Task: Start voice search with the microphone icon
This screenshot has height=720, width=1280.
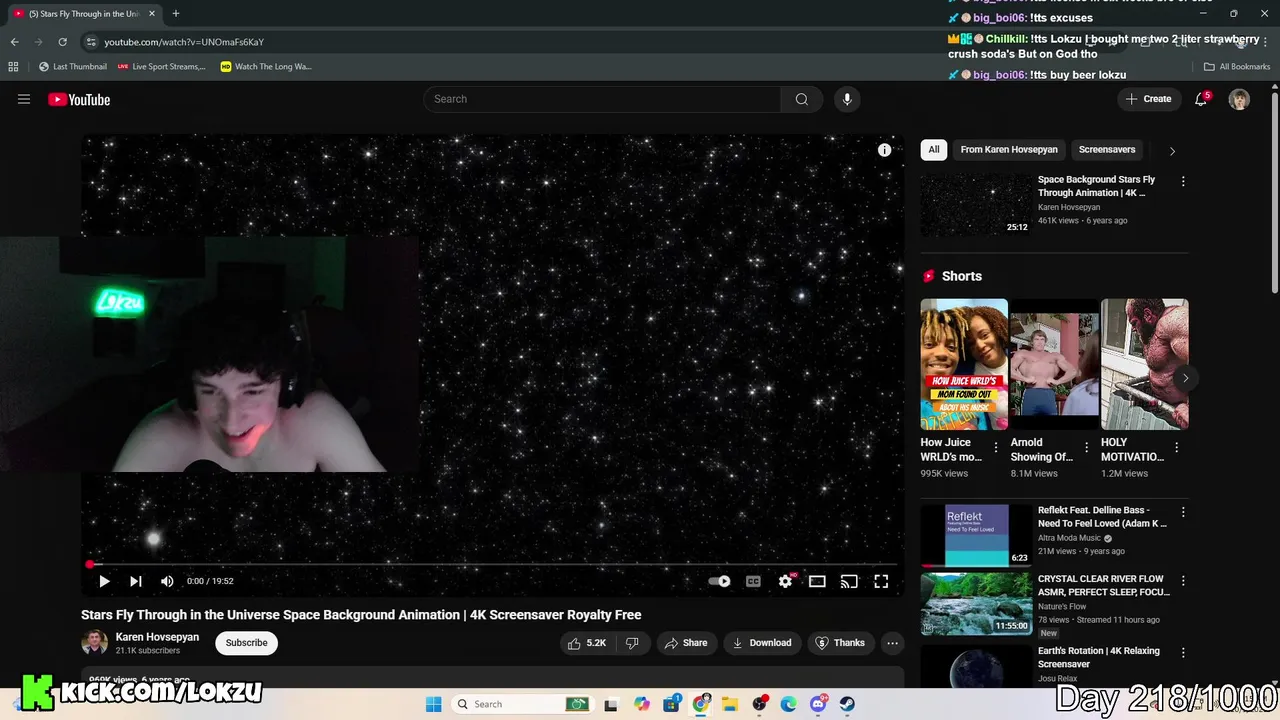Action: coord(847,99)
